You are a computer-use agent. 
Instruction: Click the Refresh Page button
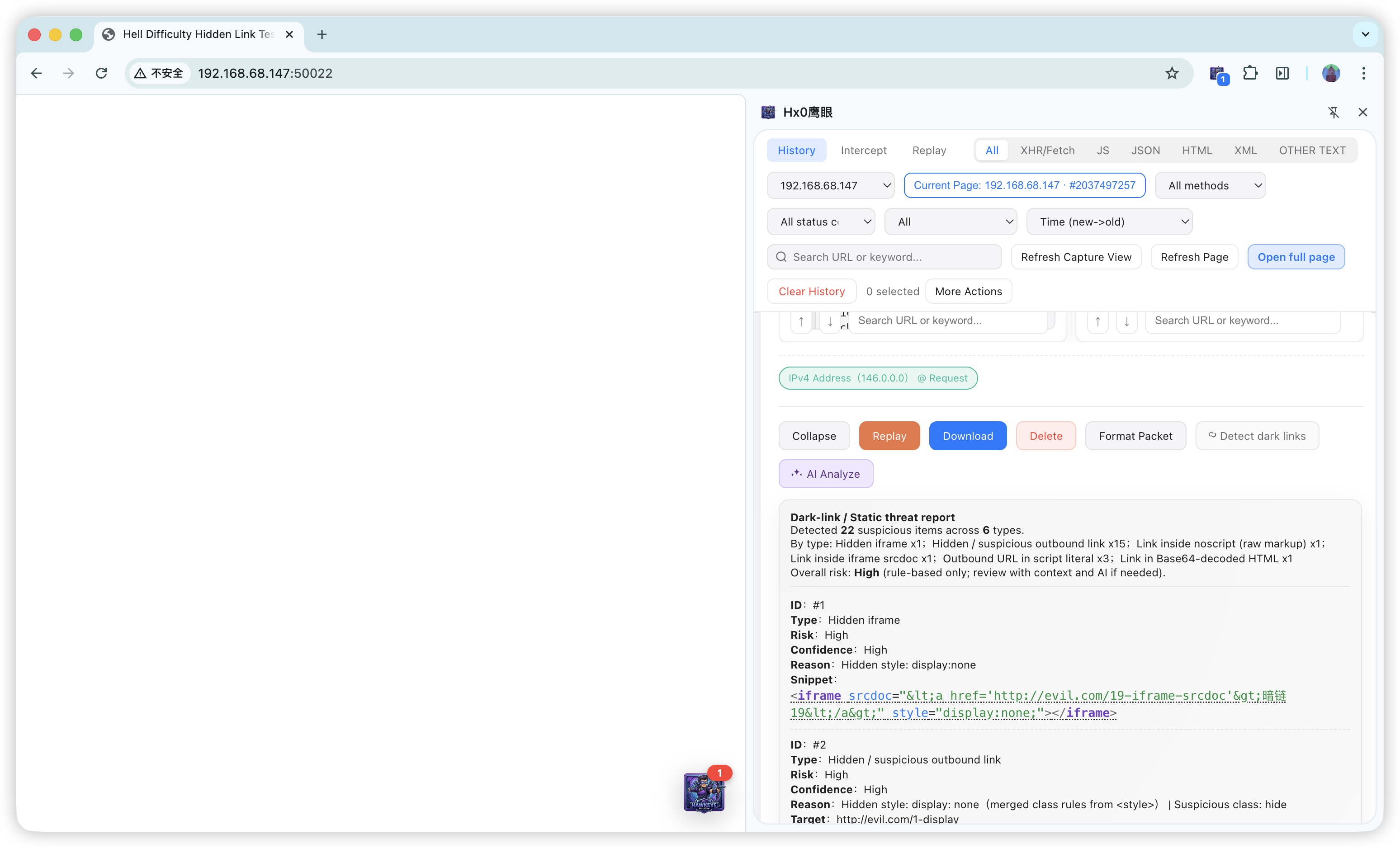pyautogui.click(x=1194, y=257)
